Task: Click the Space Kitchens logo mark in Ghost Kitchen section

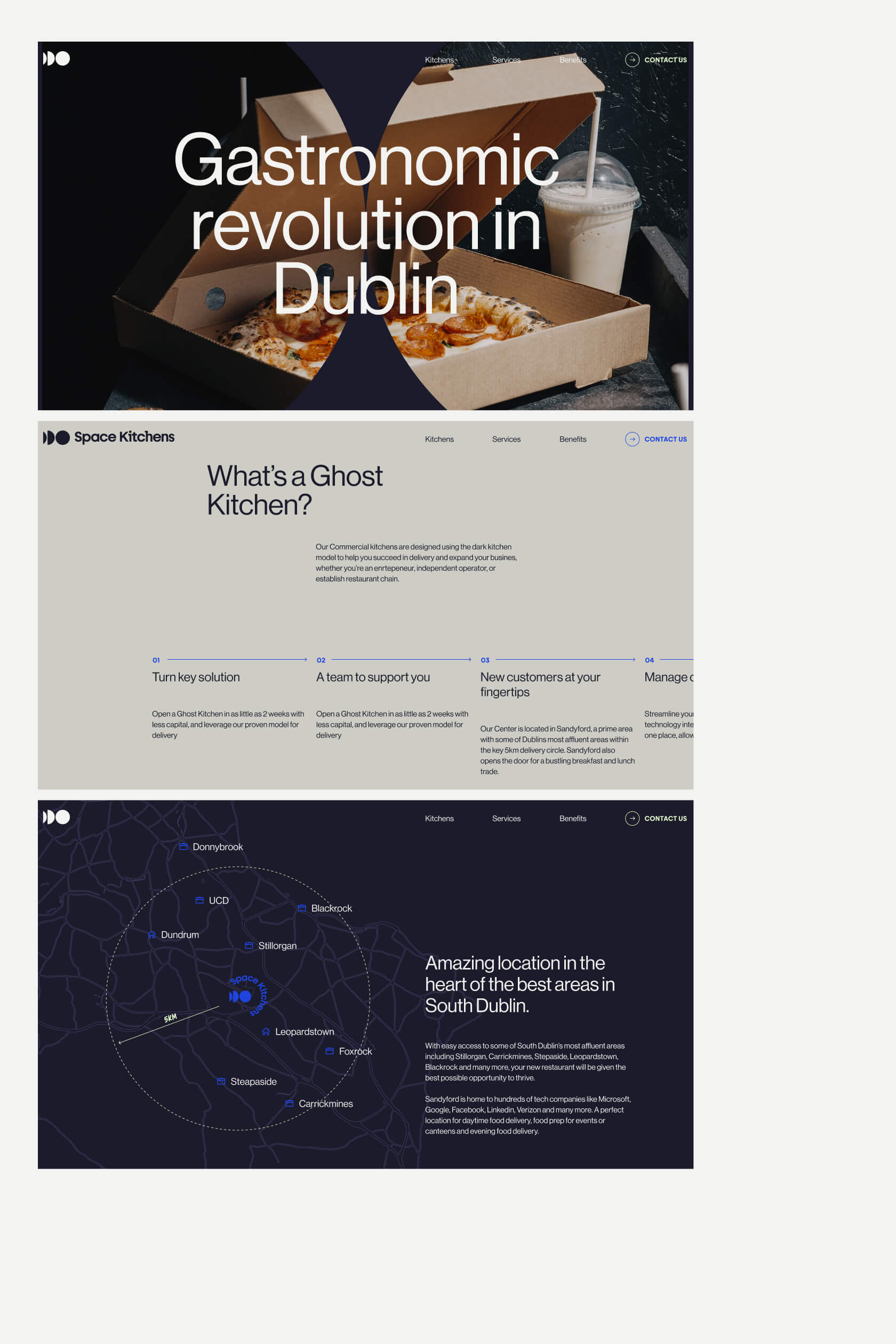Action: pos(57,438)
